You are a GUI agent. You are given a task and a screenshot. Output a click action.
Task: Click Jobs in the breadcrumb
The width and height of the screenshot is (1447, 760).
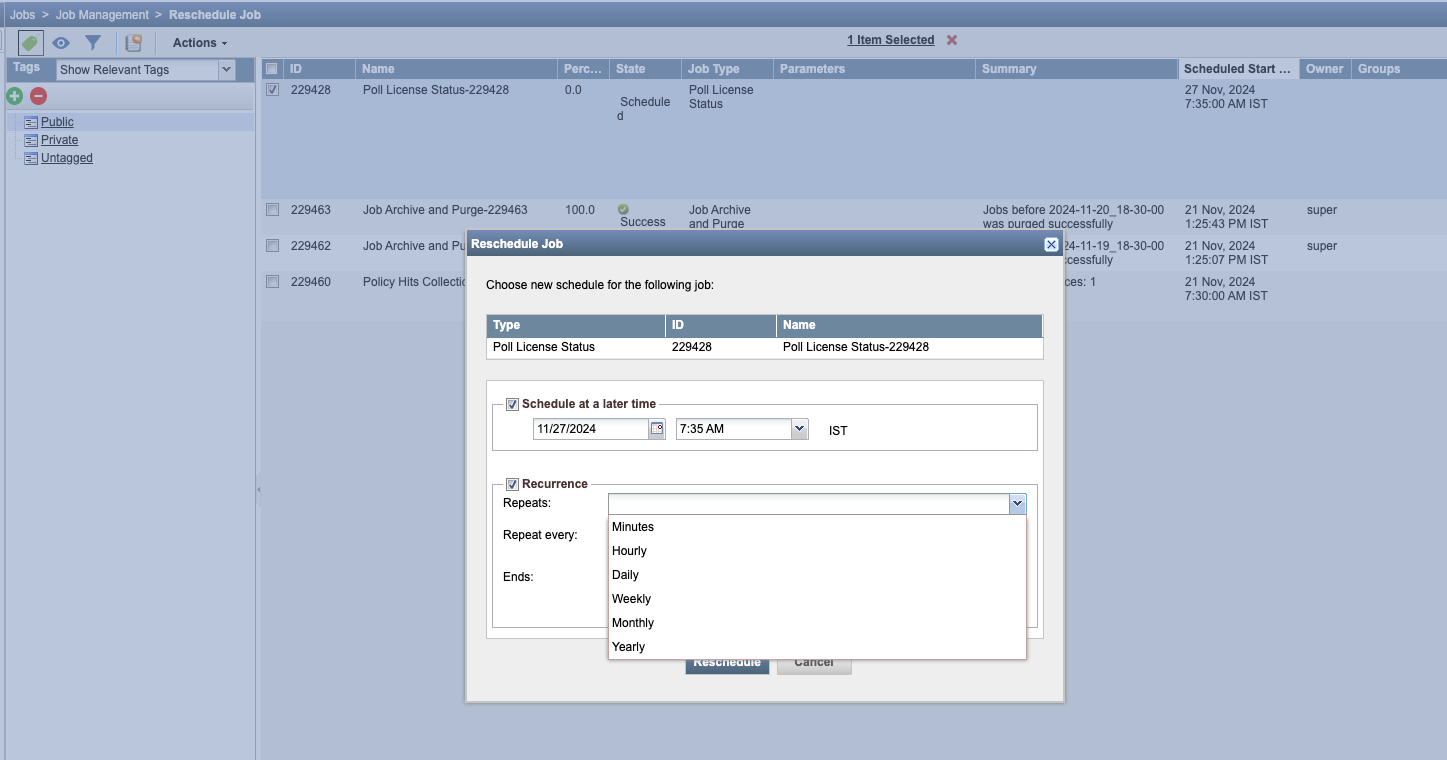click(x=22, y=15)
